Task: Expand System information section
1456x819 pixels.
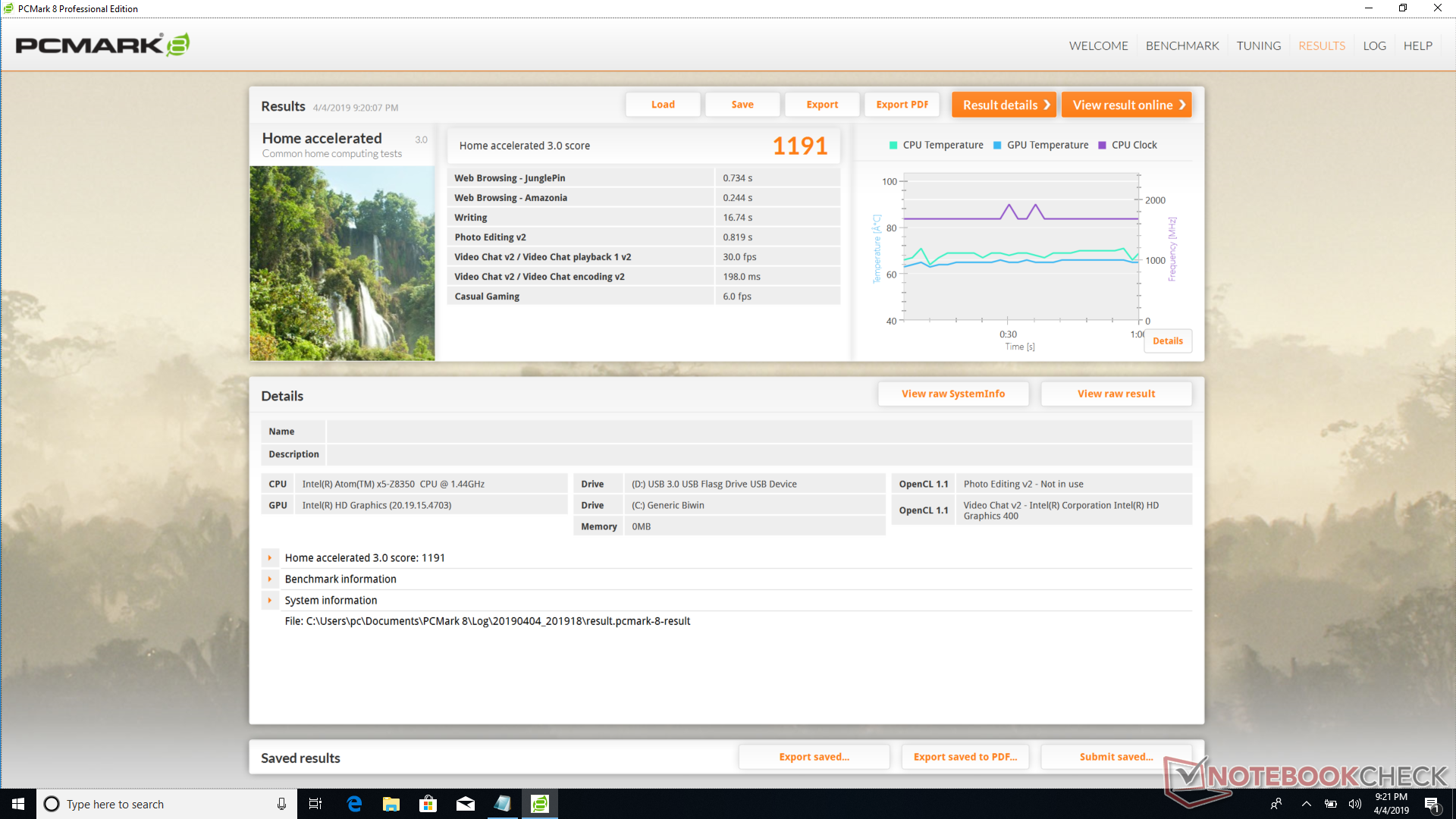Action: click(x=269, y=600)
